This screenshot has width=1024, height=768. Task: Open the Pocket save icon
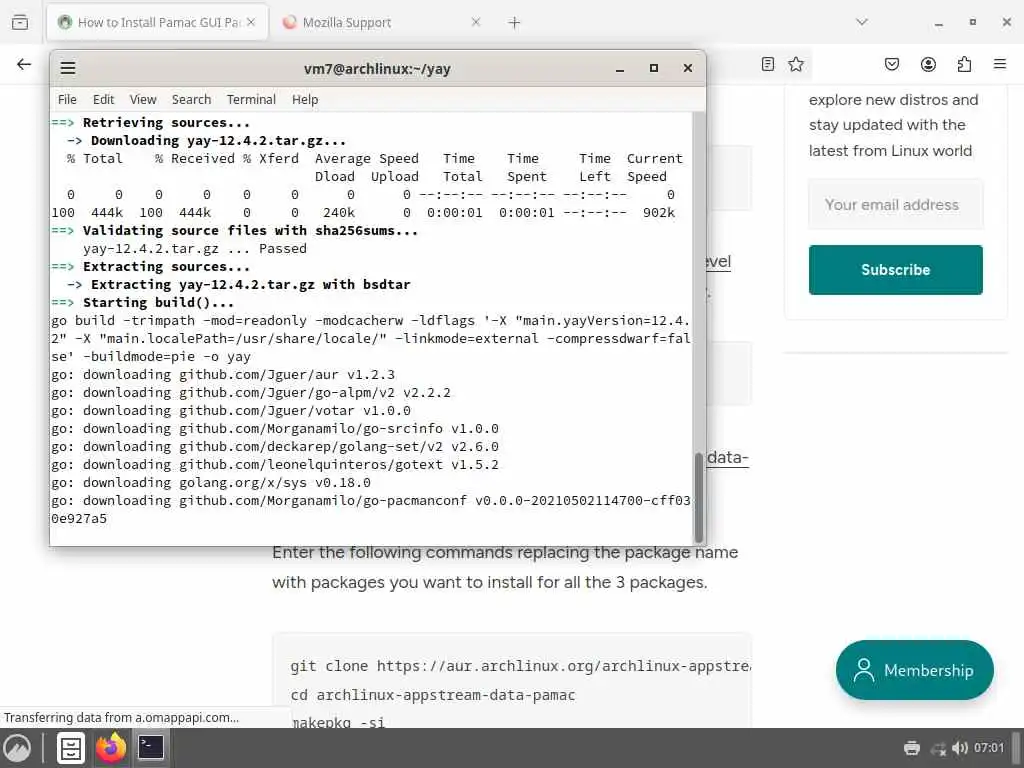[891, 64]
